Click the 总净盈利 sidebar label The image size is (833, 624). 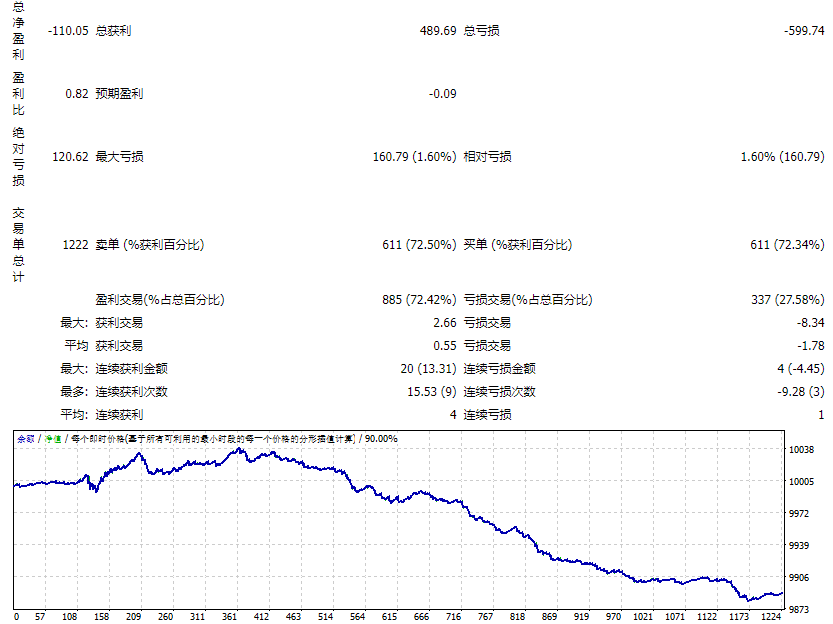click(x=21, y=30)
